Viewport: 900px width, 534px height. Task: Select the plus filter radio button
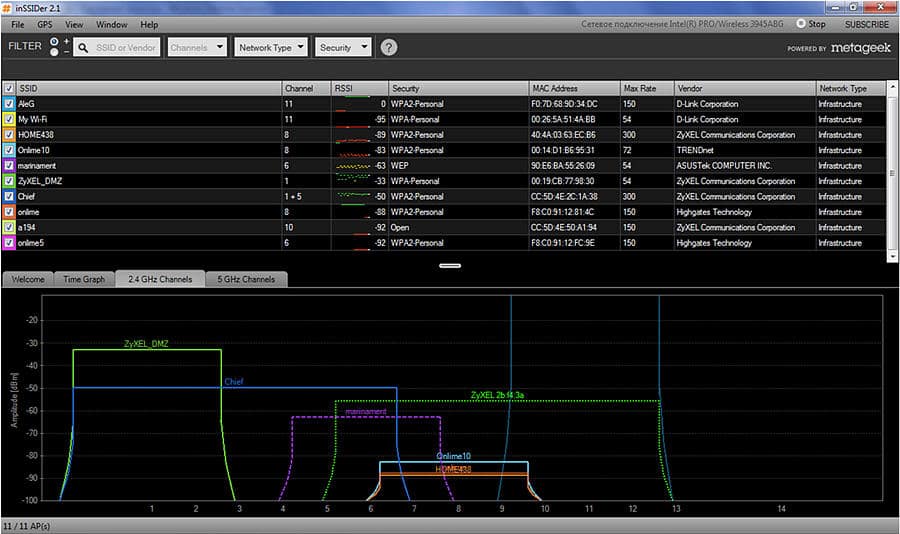tap(56, 41)
